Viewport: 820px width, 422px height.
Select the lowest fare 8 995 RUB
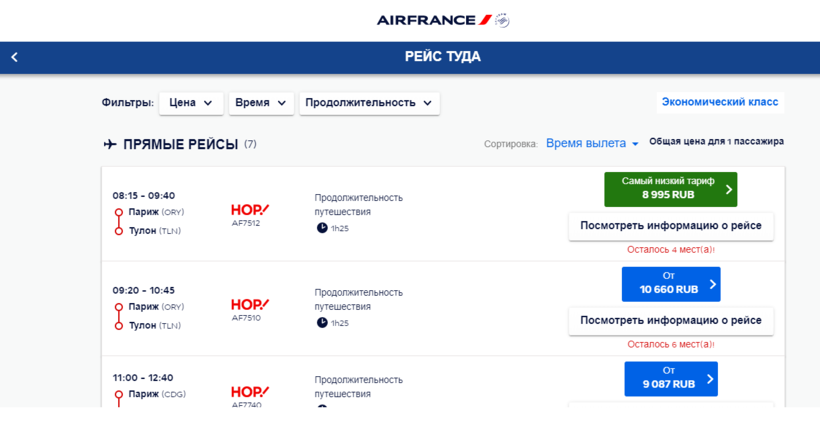pos(670,189)
